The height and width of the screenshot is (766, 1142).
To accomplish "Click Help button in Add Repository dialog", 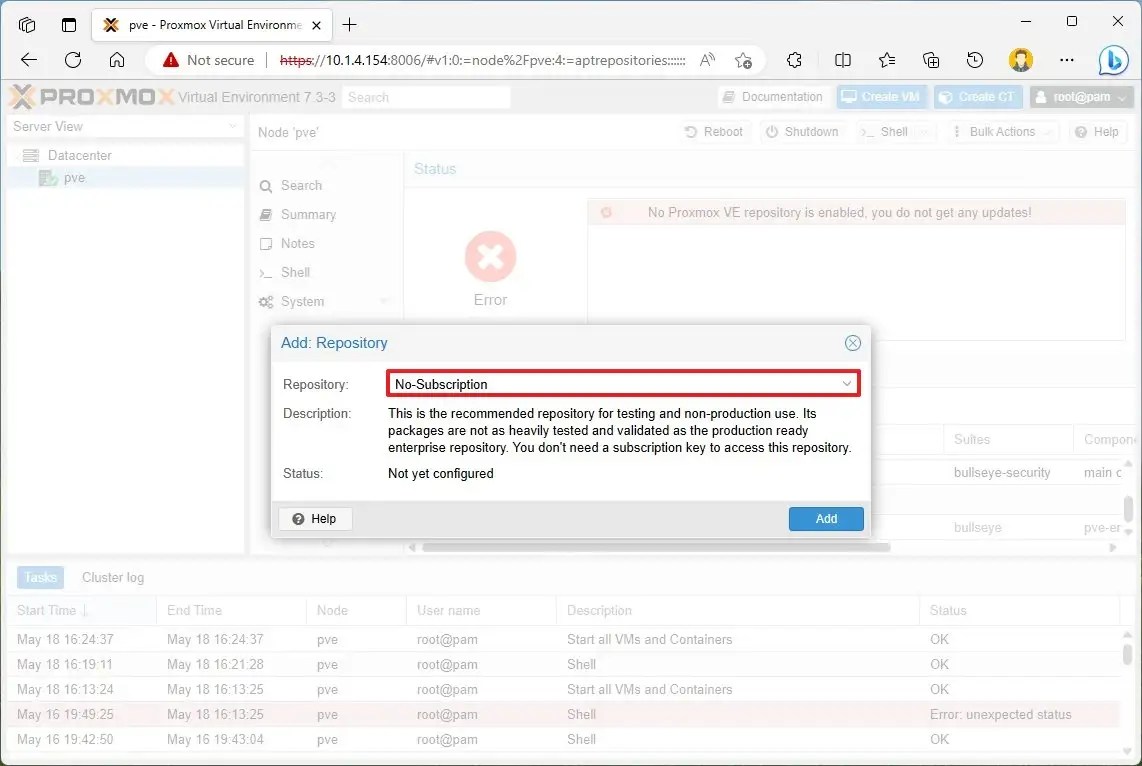I will 315,518.
